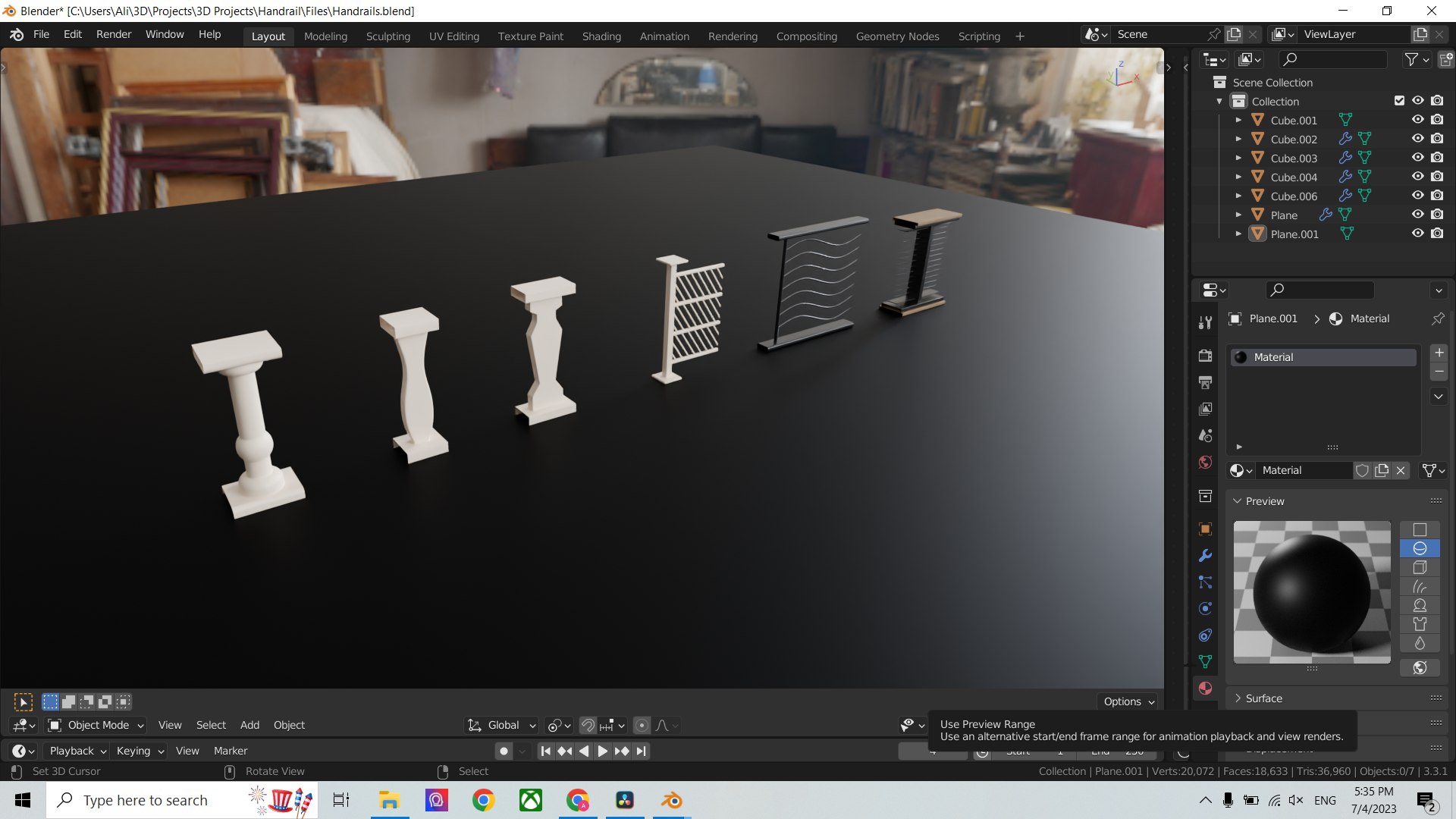Select the Tool properties tab icon
This screenshot has height=819, width=1456.
pos(1205,322)
